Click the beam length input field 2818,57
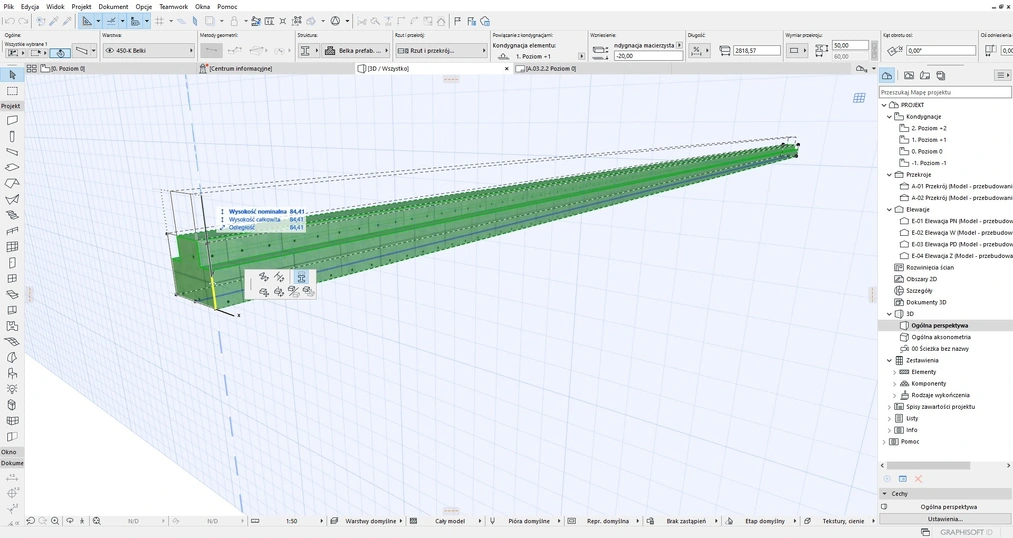 [x=757, y=50]
